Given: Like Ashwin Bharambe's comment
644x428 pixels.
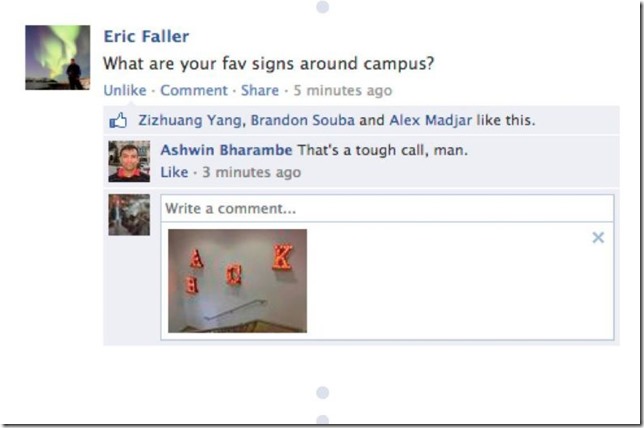Looking at the screenshot, I should tap(174, 173).
